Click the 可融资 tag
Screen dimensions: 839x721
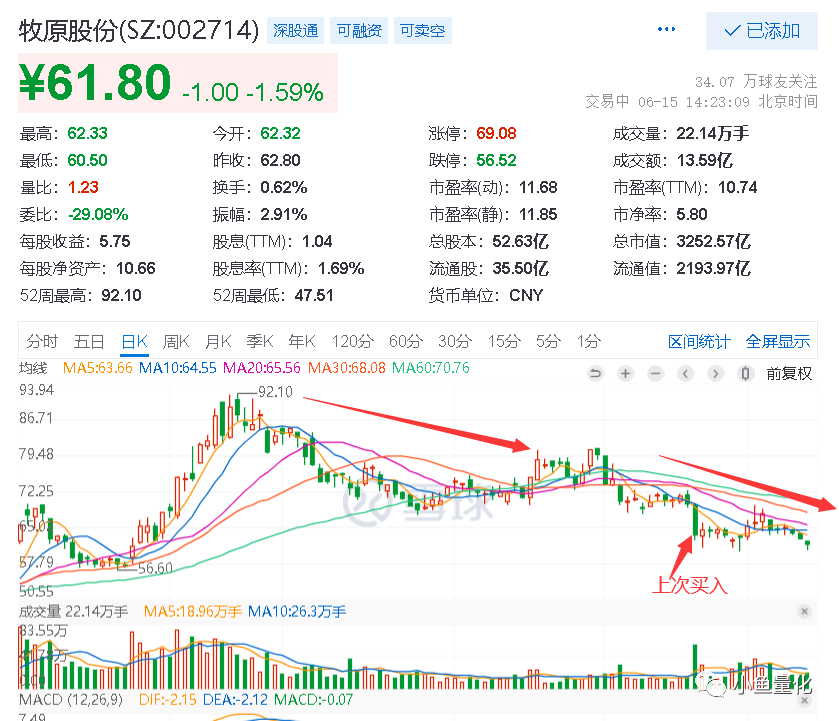359,31
